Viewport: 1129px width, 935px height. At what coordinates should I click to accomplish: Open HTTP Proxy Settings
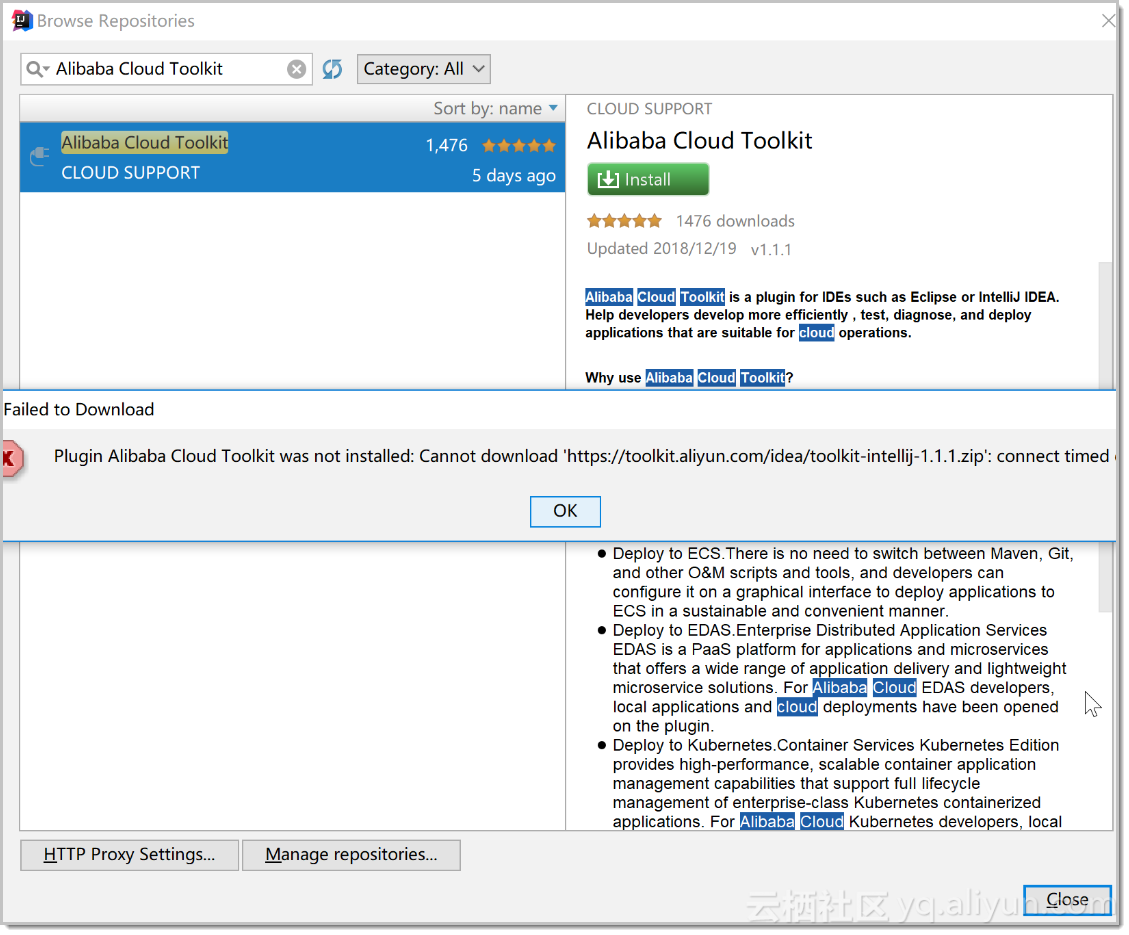[x=130, y=854]
